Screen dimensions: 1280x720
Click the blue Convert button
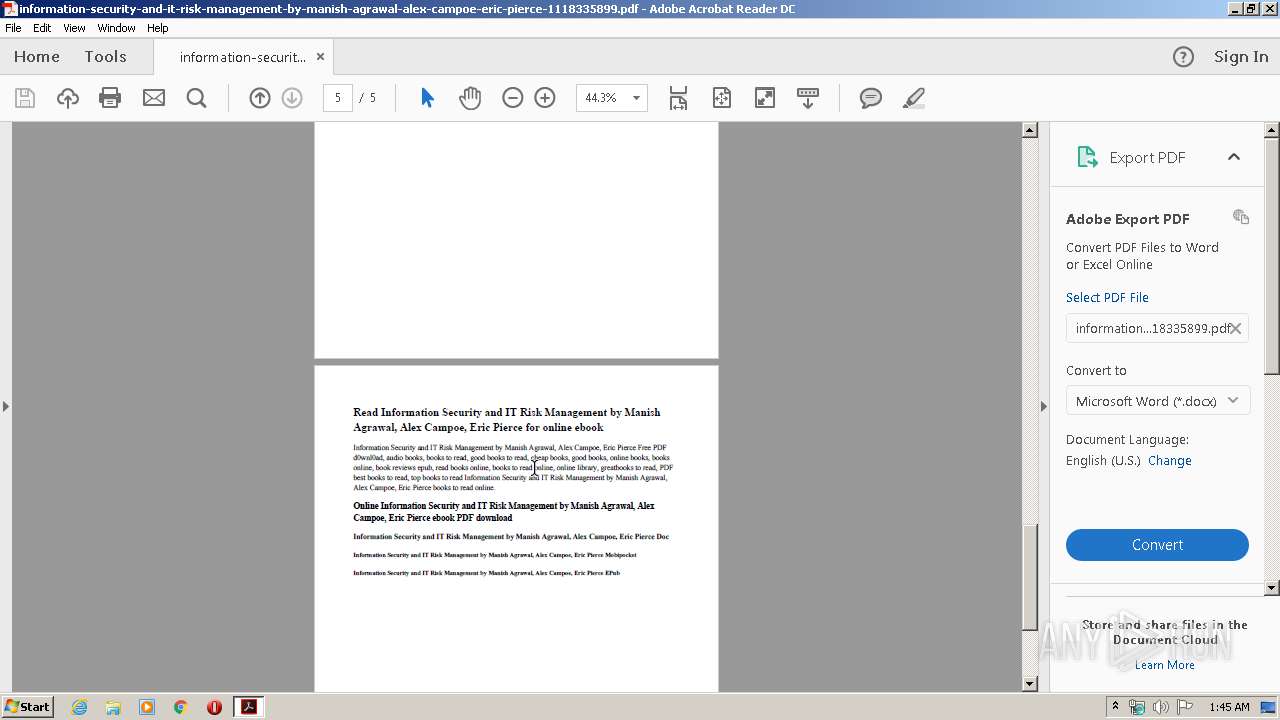pyautogui.click(x=1157, y=545)
